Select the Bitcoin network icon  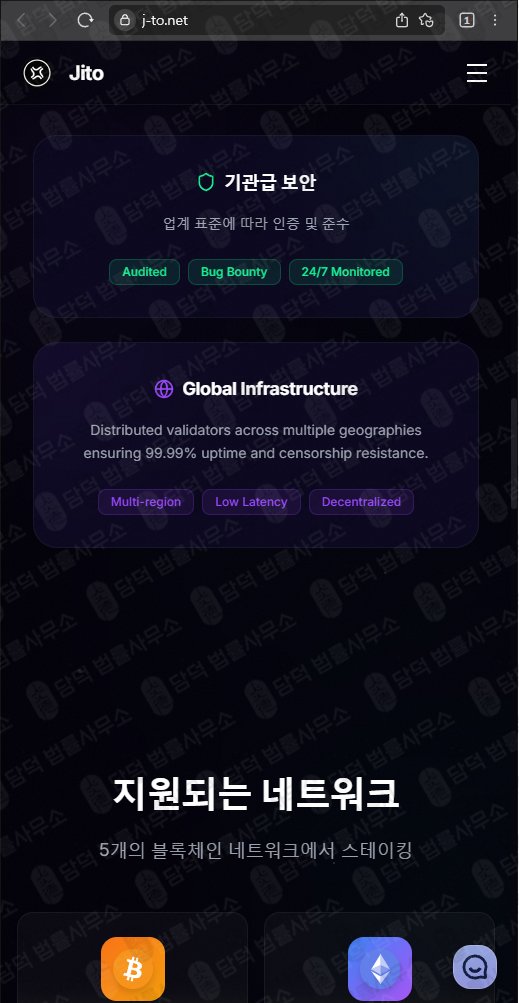pyautogui.click(x=133, y=968)
